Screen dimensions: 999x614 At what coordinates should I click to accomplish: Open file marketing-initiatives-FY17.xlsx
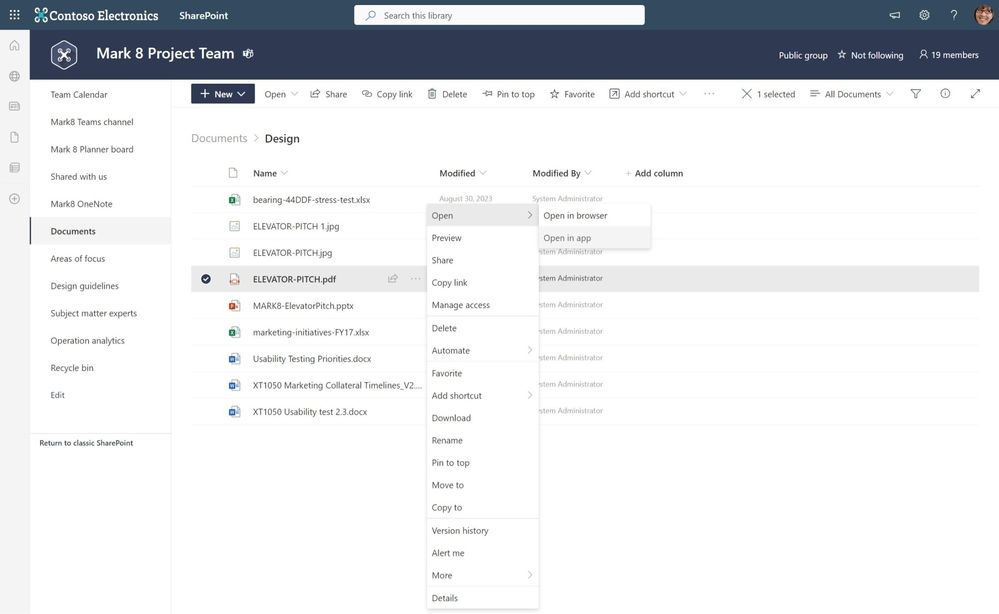click(311, 332)
